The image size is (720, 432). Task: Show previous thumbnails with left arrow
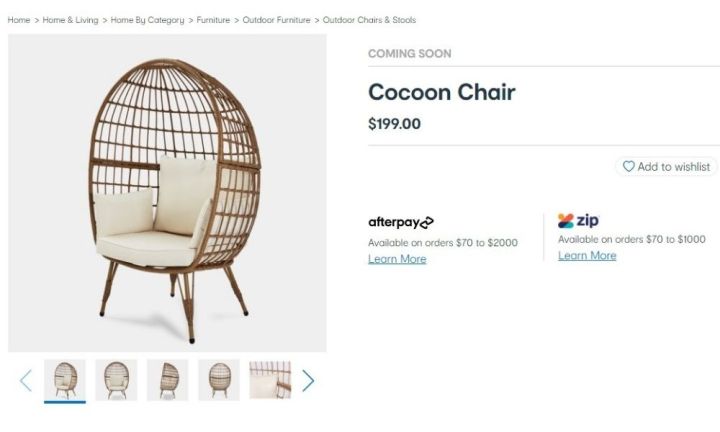point(26,381)
